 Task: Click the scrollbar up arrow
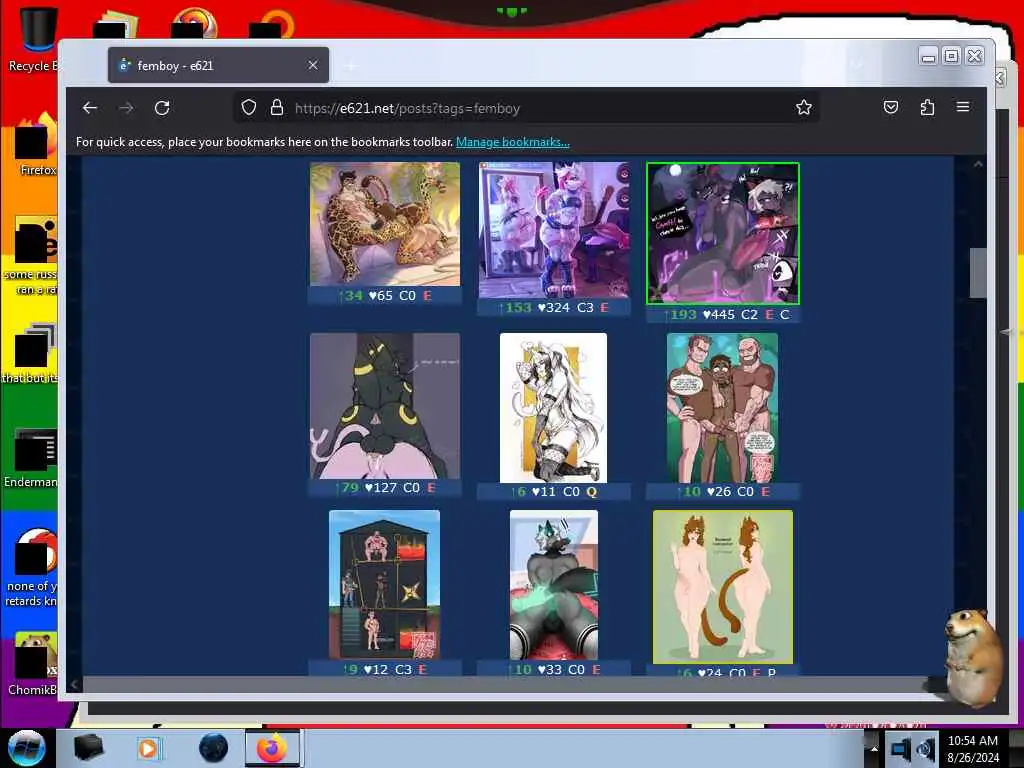pyautogui.click(x=978, y=165)
